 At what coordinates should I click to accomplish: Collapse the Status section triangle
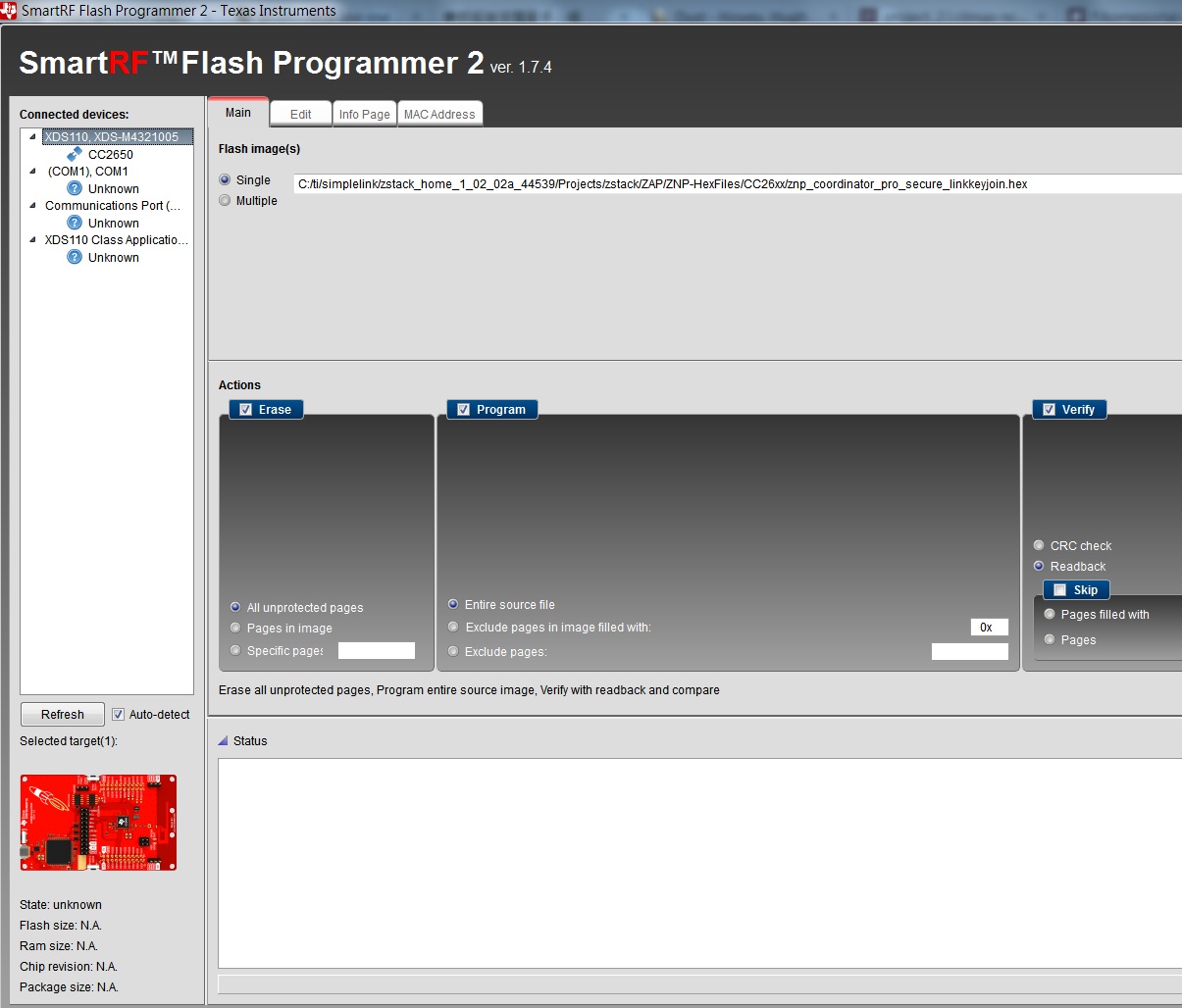tap(223, 741)
